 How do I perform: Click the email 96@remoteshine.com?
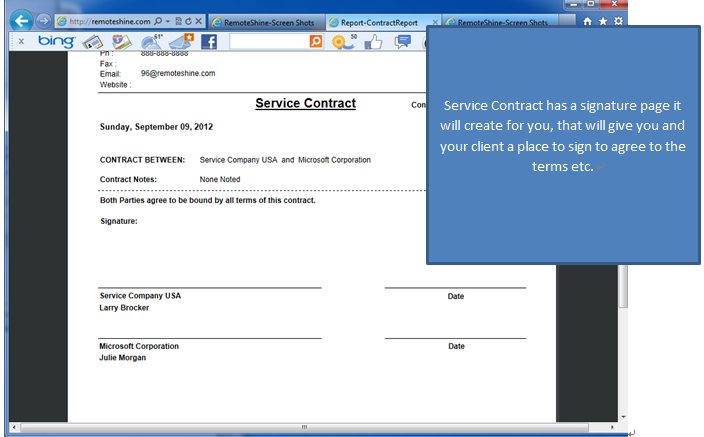click(x=178, y=73)
